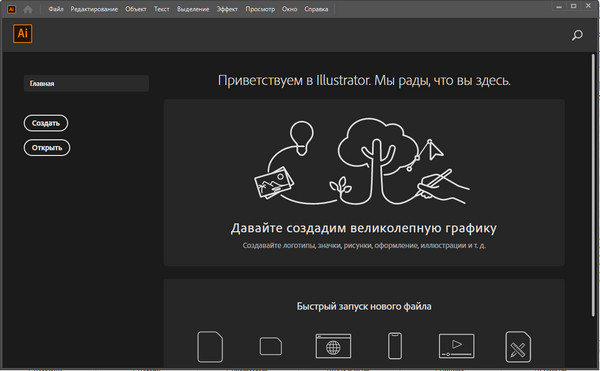Click the Home icon in the menu bar
The height and width of the screenshot is (371, 600).
tap(28, 9)
